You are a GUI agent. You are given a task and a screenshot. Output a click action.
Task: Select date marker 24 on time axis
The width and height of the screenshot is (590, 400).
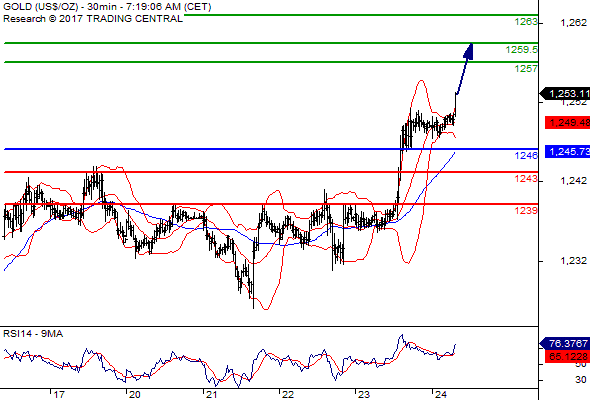click(x=440, y=395)
